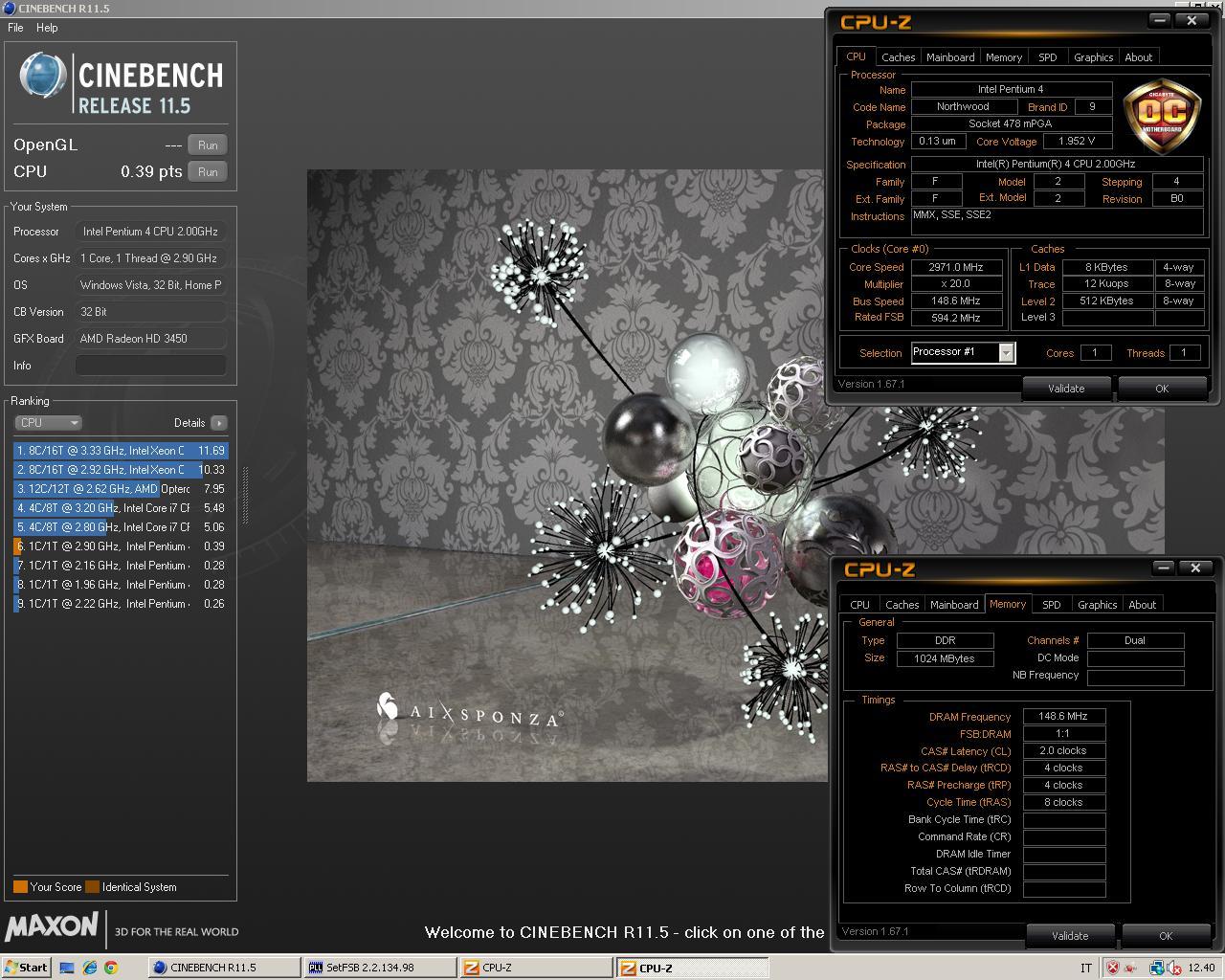
Task: Click the Info input field
Action: pyautogui.click(x=151, y=366)
